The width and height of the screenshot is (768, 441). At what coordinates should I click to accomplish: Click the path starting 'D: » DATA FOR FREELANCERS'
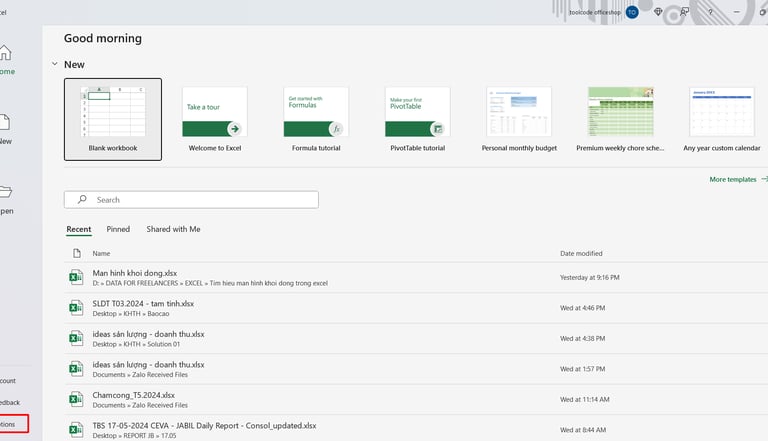[x=210, y=283]
